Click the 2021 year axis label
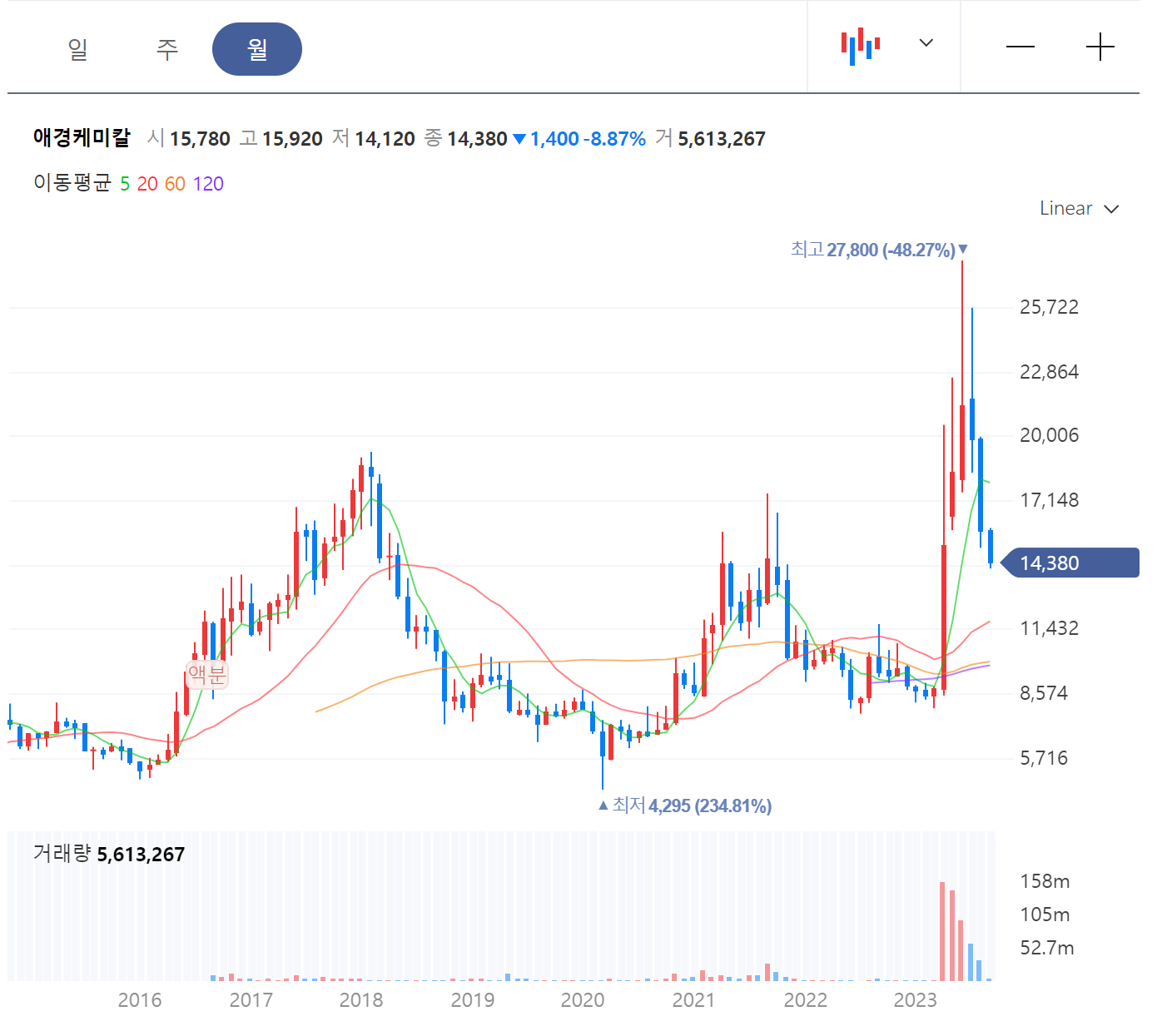Viewport: 1162px width, 1036px height. [x=694, y=999]
